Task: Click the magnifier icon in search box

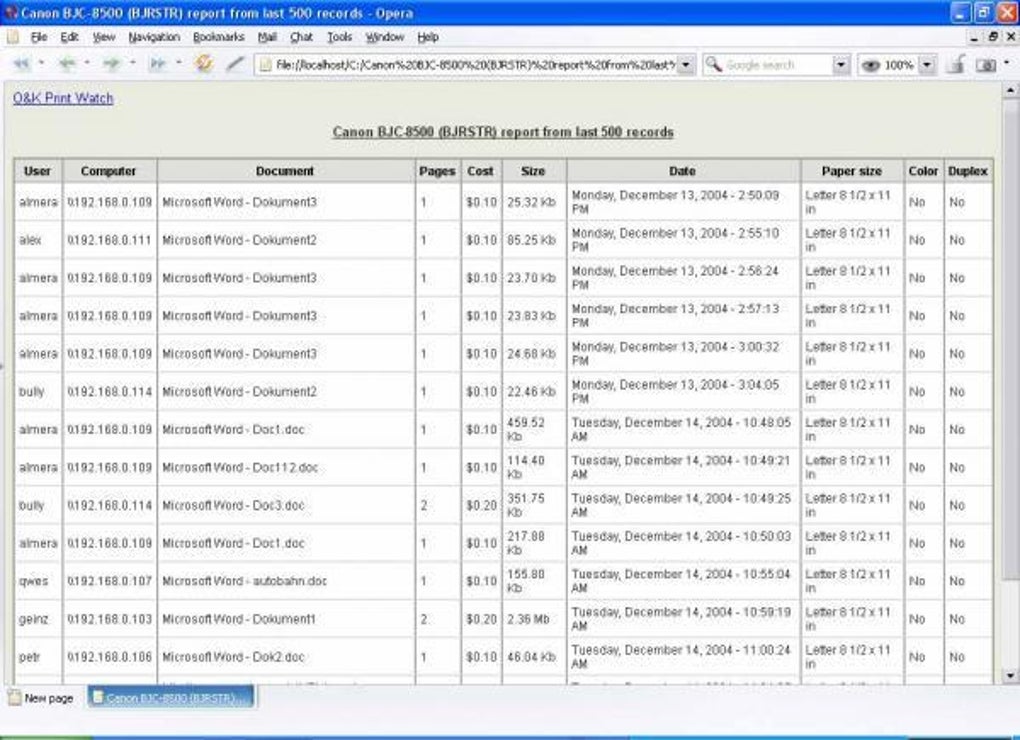Action: click(x=714, y=64)
